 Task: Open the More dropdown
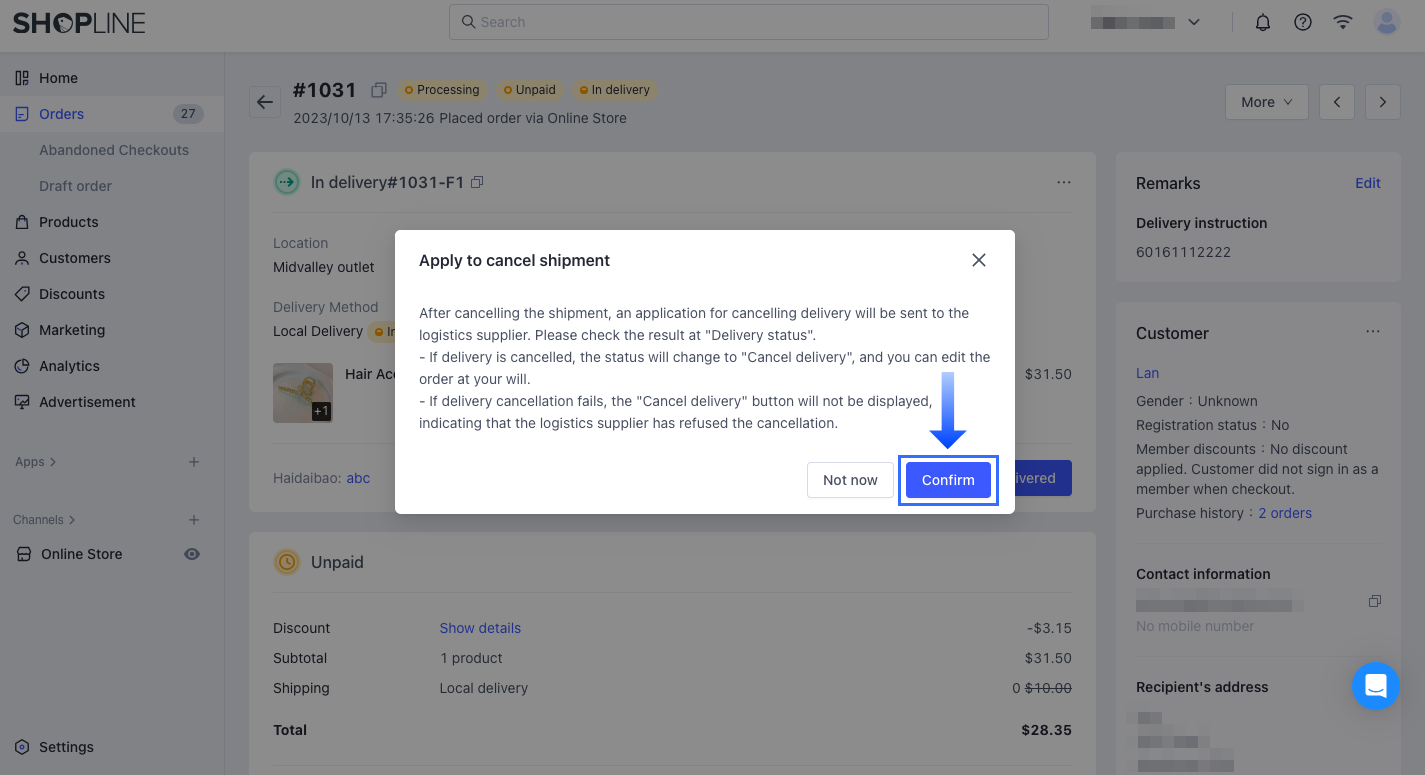(x=1267, y=102)
